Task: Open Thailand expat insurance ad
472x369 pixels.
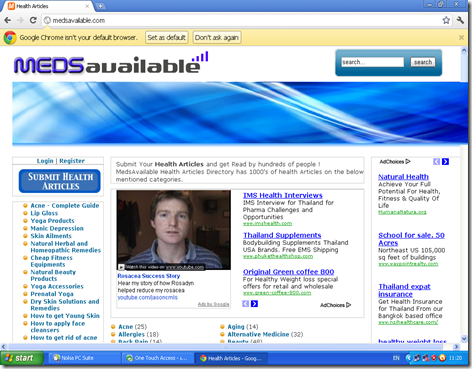Action: pyautogui.click(x=404, y=290)
